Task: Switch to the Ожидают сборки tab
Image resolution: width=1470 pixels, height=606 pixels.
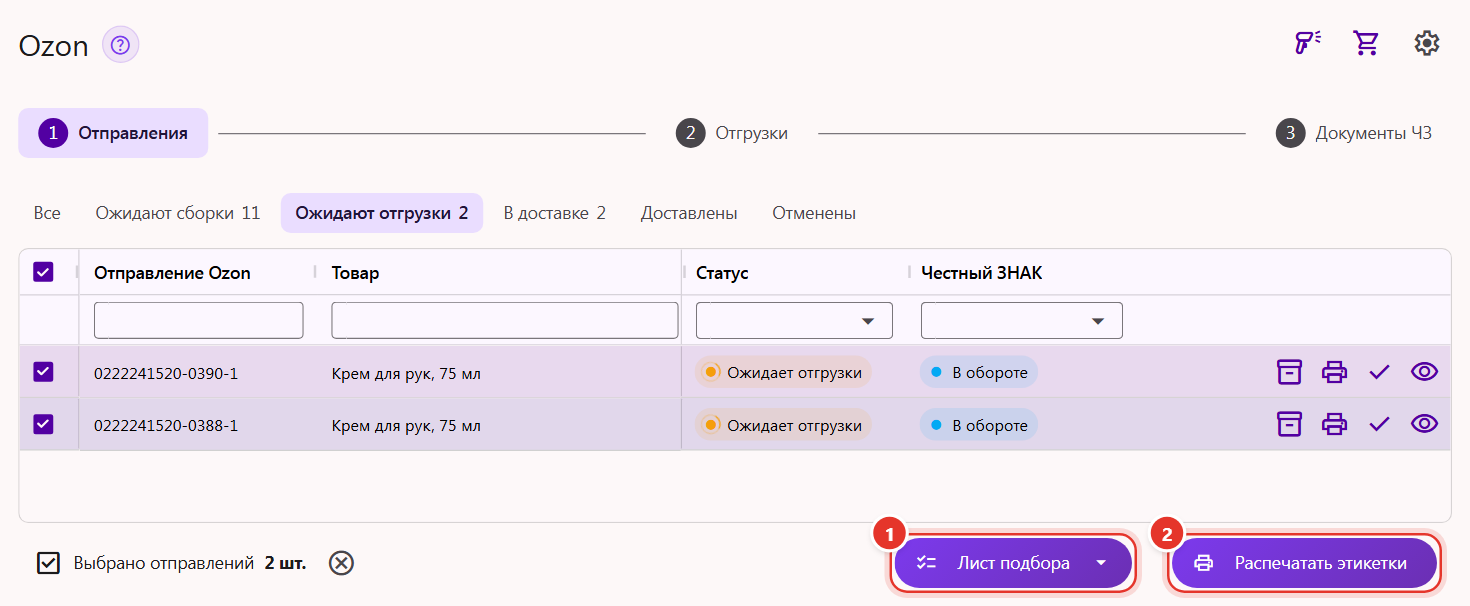Action: pos(178,213)
